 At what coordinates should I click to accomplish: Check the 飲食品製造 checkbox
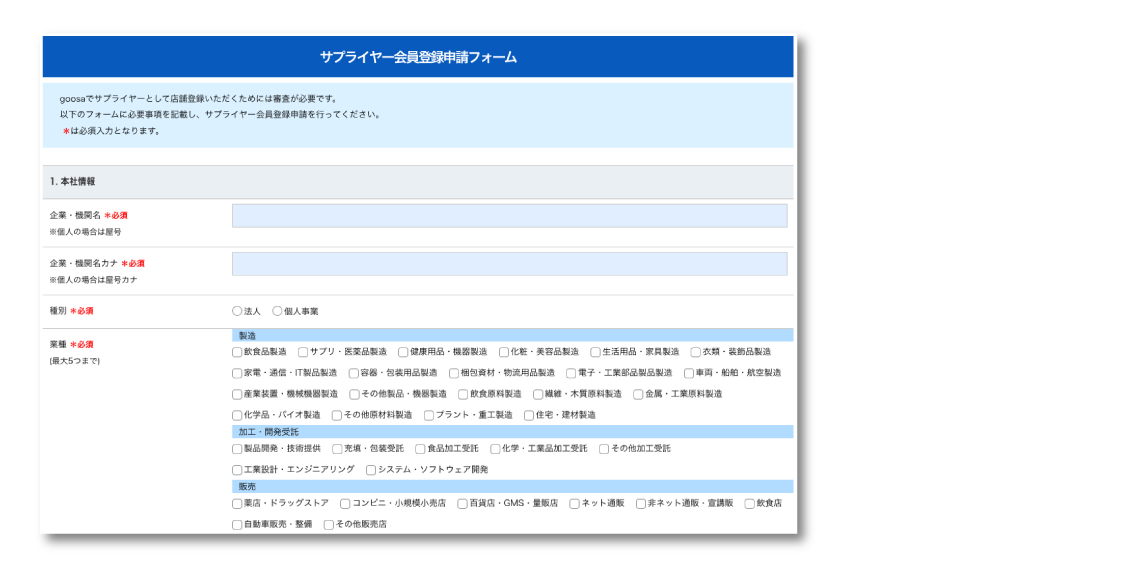click(x=237, y=352)
